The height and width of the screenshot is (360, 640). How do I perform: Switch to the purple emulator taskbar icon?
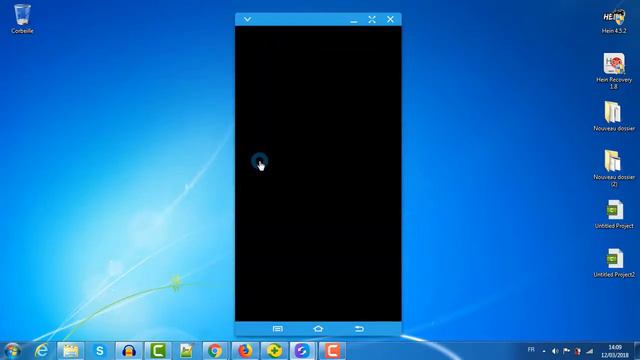302,351
